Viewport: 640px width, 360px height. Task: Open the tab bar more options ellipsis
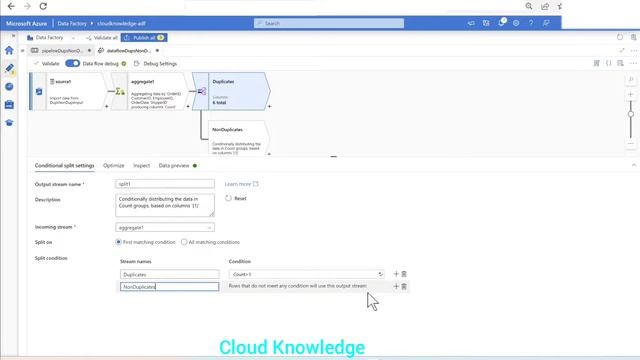click(633, 51)
